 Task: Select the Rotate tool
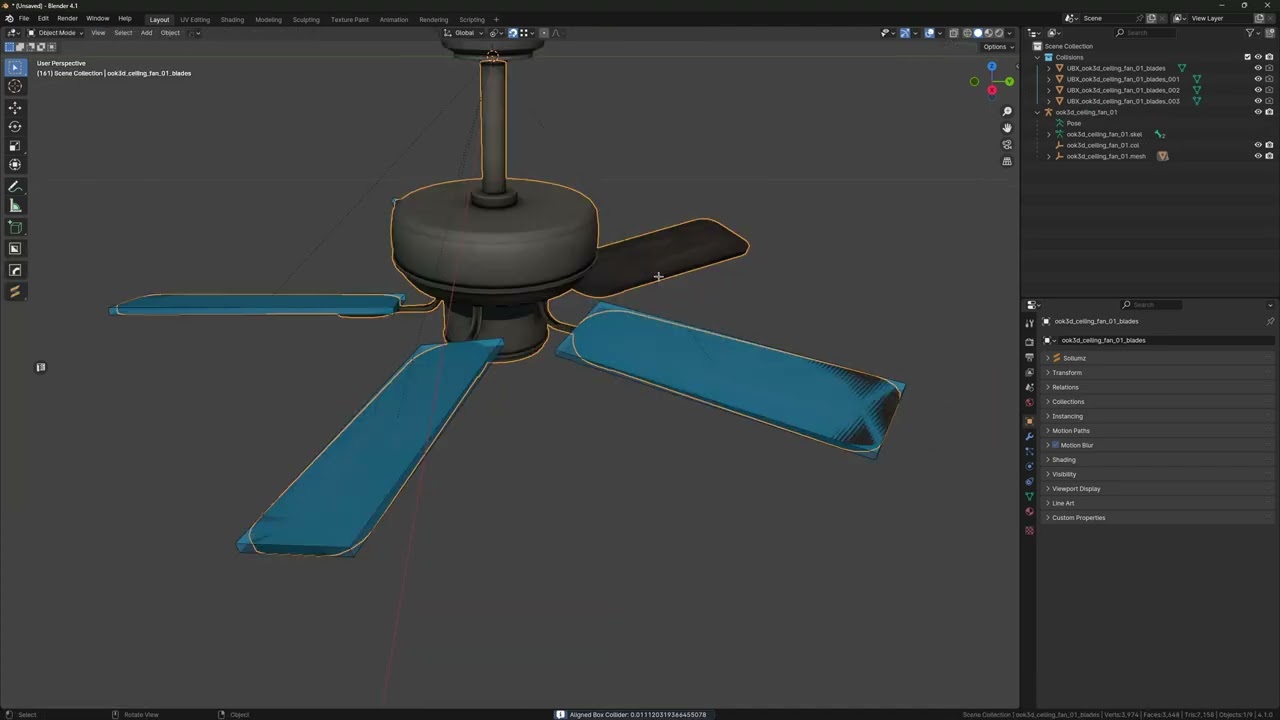click(15, 127)
